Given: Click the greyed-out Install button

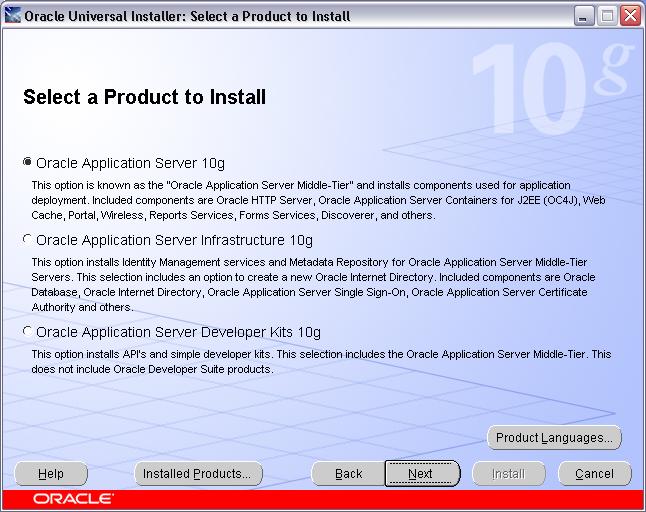Looking at the screenshot, I should (x=508, y=473).
